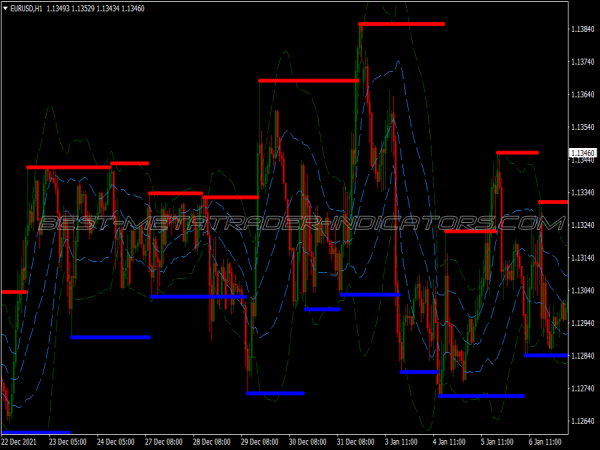
Task: Click the 24 Dec 05:00 time label
Action: point(116,442)
